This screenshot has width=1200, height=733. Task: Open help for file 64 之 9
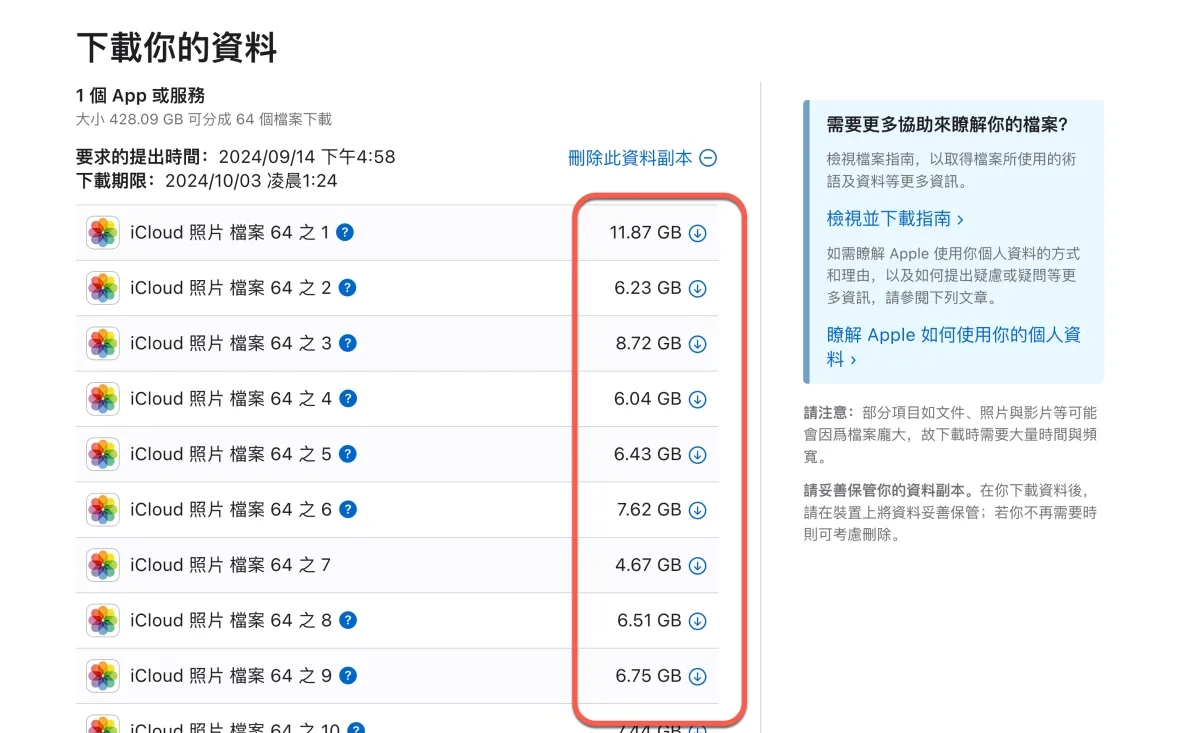348,676
